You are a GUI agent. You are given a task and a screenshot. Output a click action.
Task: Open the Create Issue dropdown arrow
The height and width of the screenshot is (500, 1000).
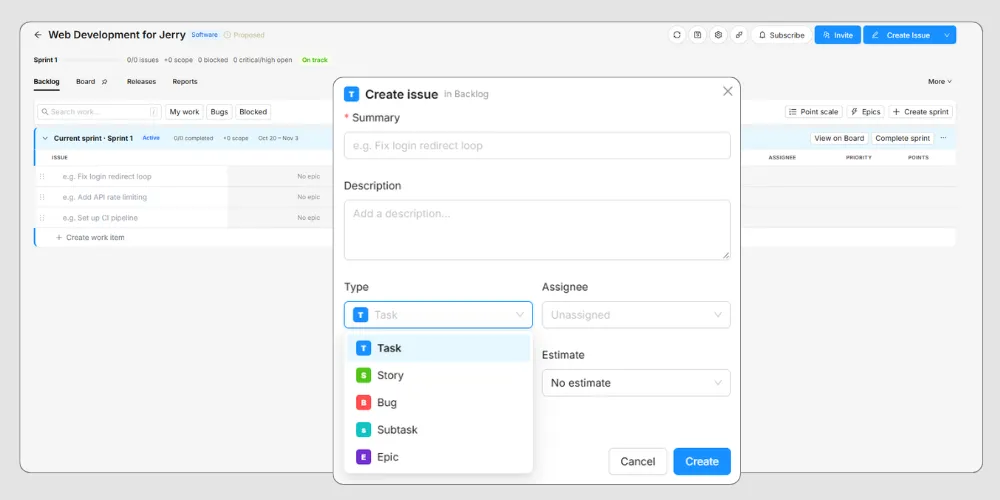pos(947,35)
